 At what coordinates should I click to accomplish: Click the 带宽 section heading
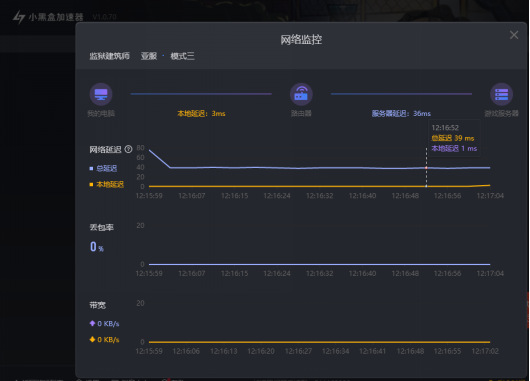(98, 305)
